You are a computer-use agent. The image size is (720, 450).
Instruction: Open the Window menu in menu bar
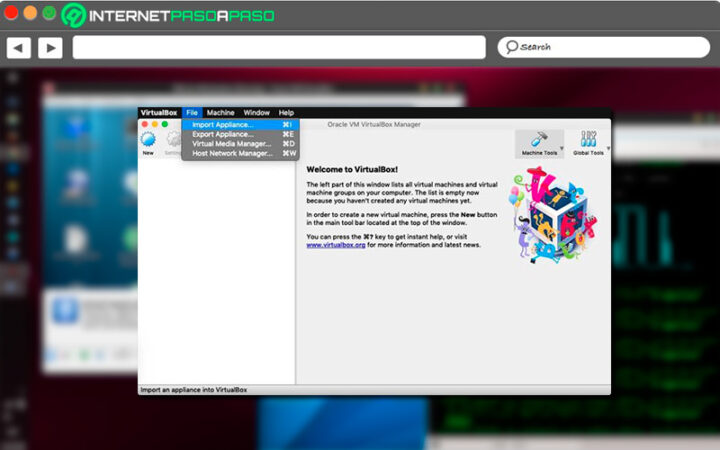point(256,113)
